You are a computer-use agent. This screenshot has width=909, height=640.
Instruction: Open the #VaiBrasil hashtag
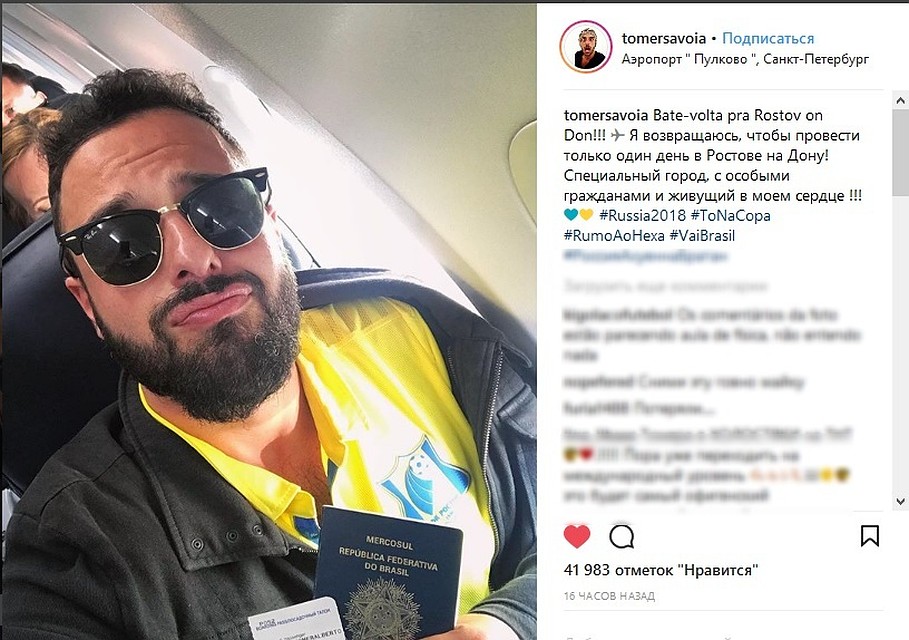[x=702, y=236]
